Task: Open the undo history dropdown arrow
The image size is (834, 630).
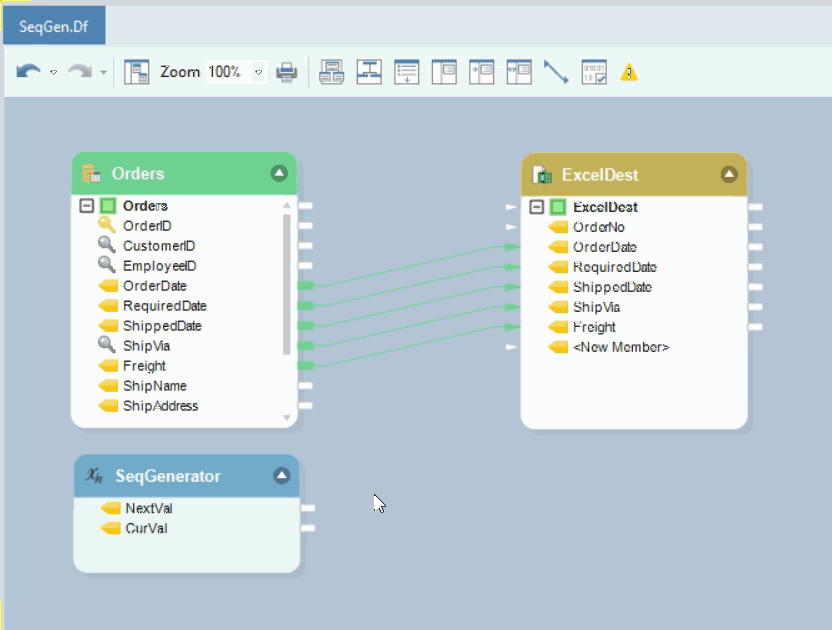Action: pyautogui.click(x=53, y=73)
